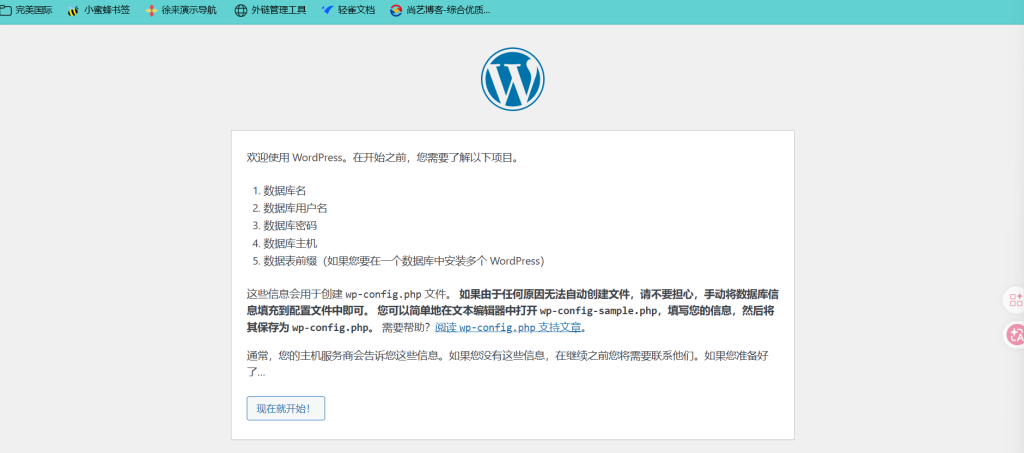Click the round icon before 尚艺博客 bookmark
Screen dimensions: 1024x453
click(396, 10)
